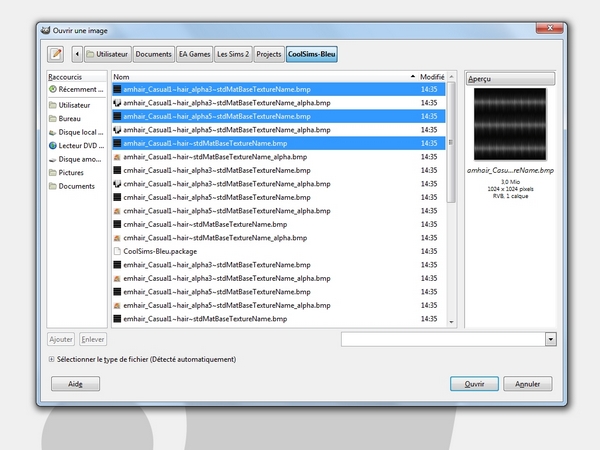Click the left arrow path scroll button
The width and height of the screenshot is (600, 450).
[x=77, y=54]
